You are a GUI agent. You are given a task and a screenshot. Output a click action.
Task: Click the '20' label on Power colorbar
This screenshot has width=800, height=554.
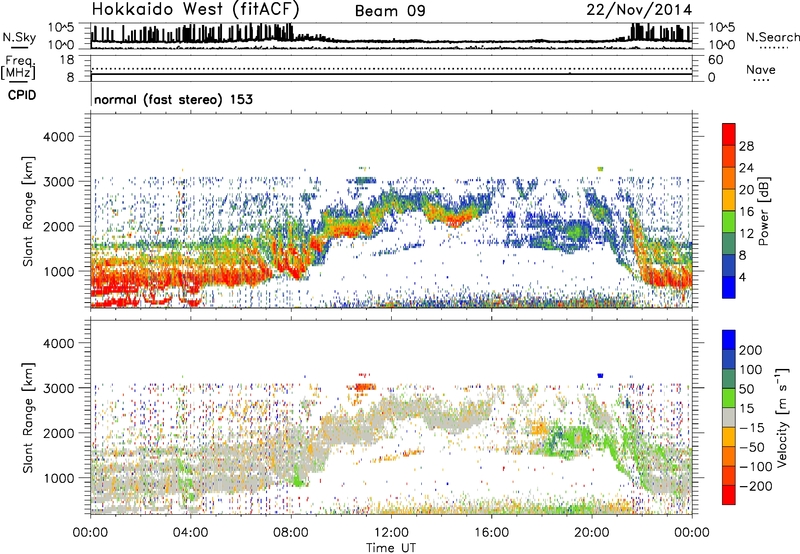coord(746,190)
